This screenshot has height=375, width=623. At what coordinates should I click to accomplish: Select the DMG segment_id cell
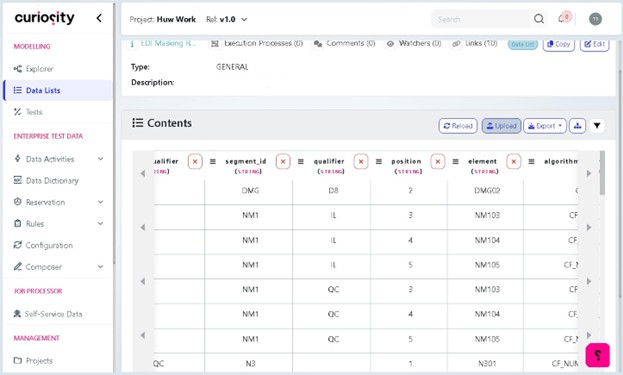click(250, 191)
